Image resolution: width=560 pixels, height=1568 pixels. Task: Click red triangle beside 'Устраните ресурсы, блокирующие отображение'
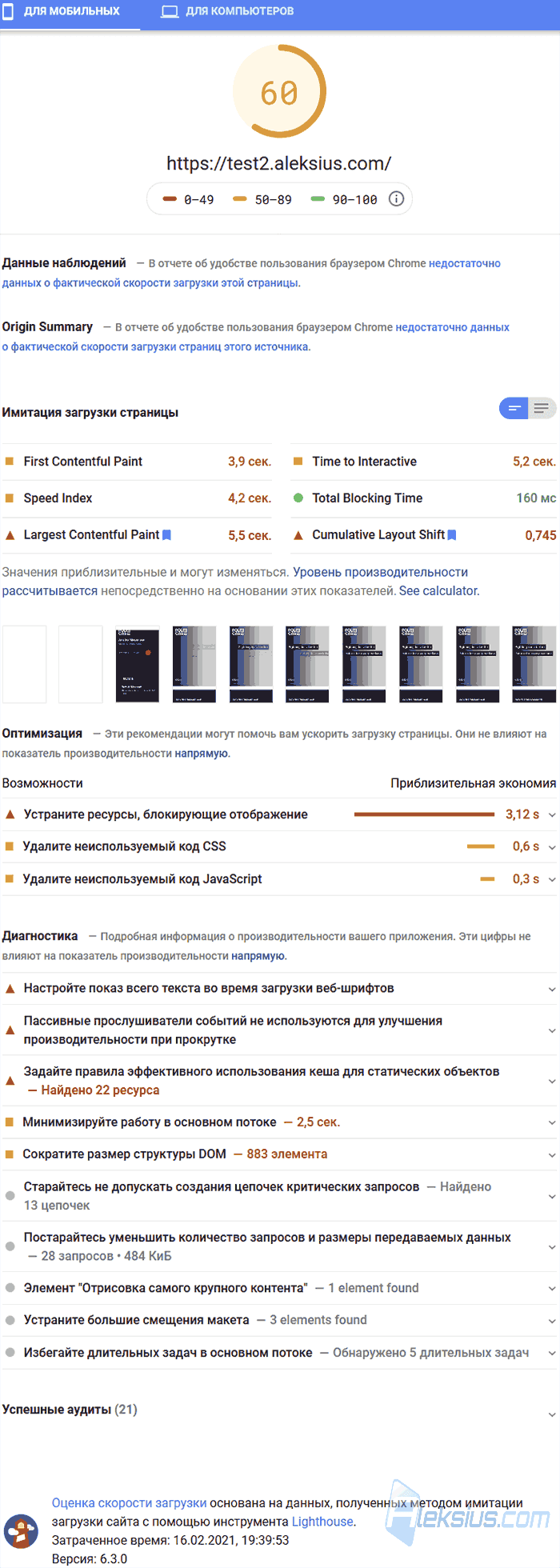(10, 814)
